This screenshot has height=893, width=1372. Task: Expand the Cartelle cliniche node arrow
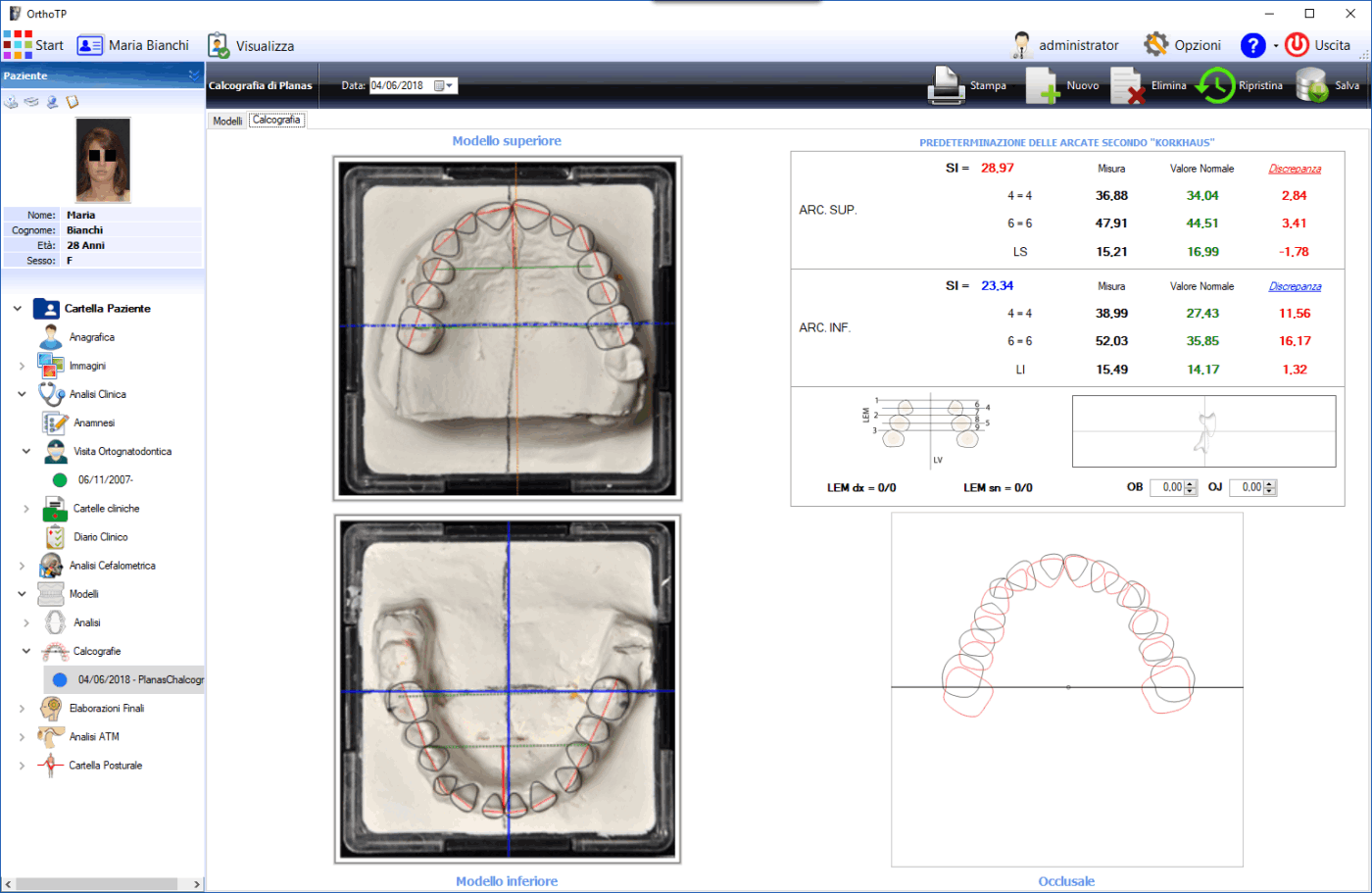[26, 509]
